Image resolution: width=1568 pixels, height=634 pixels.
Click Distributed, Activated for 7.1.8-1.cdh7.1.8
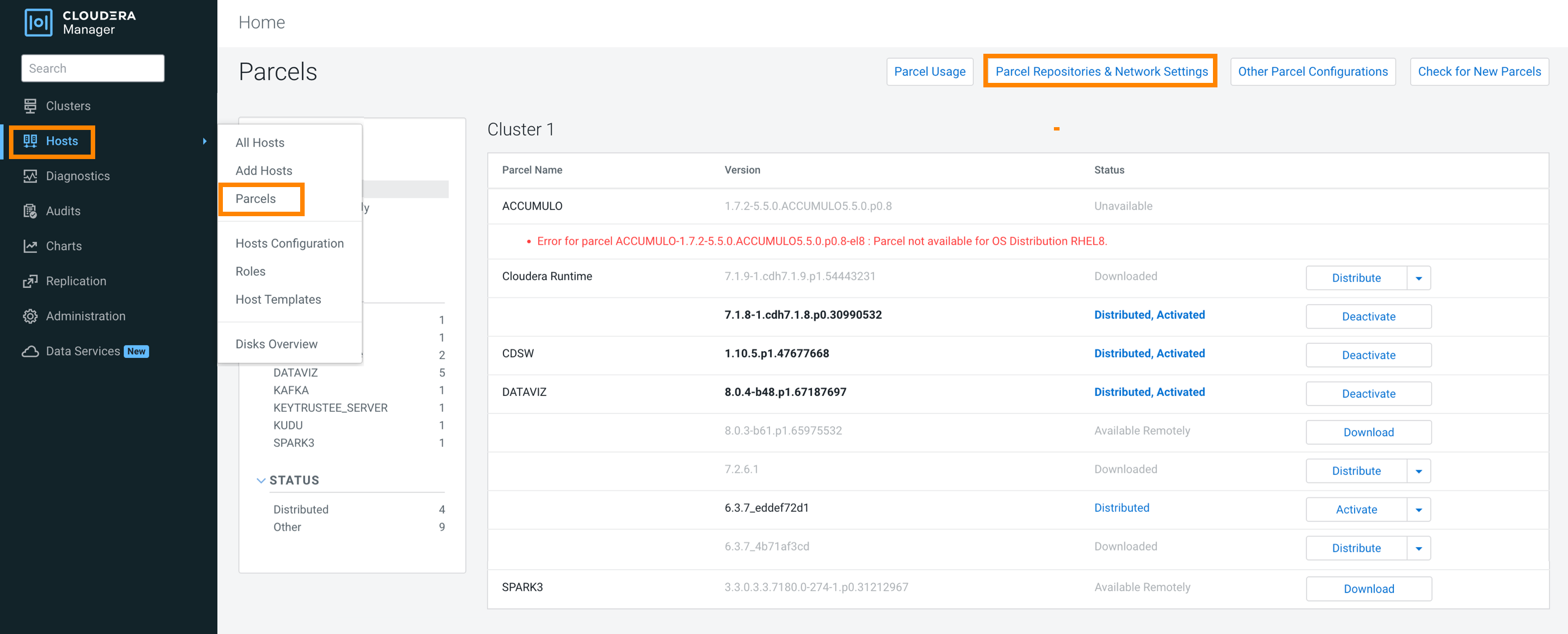[x=1149, y=315]
